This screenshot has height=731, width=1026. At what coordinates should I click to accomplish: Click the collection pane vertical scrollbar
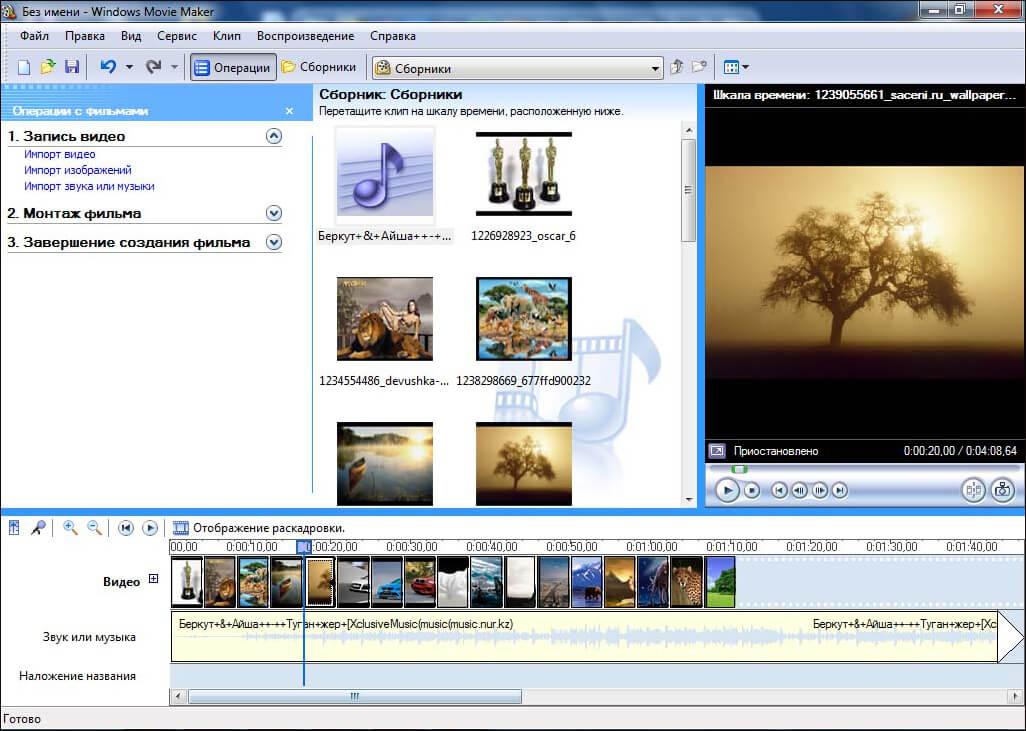[688, 190]
